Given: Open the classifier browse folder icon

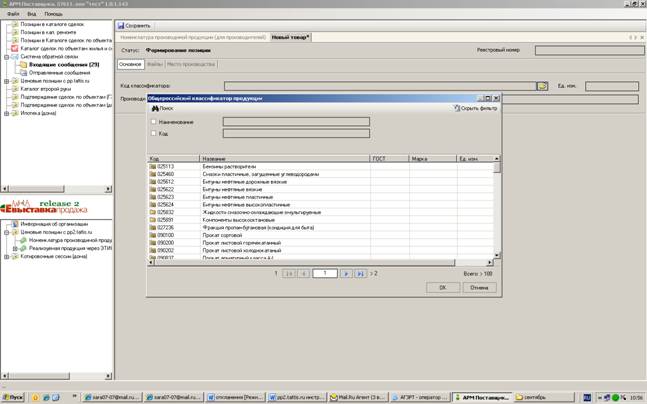Looking at the screenshot, I should point(542,86).
